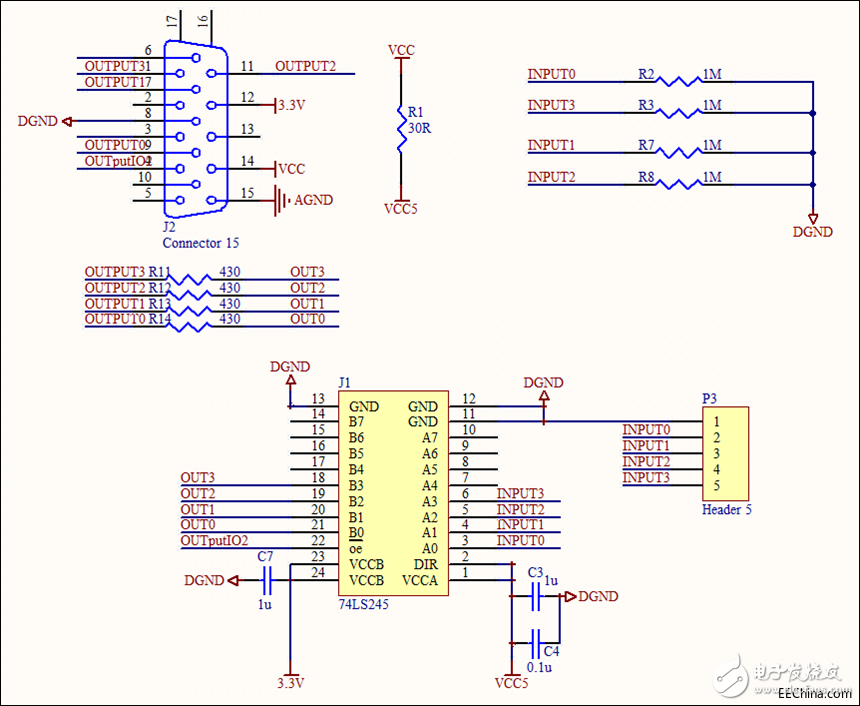Click the 'Header 5' text label
This screenshot has height=706, width=860.
726,510
